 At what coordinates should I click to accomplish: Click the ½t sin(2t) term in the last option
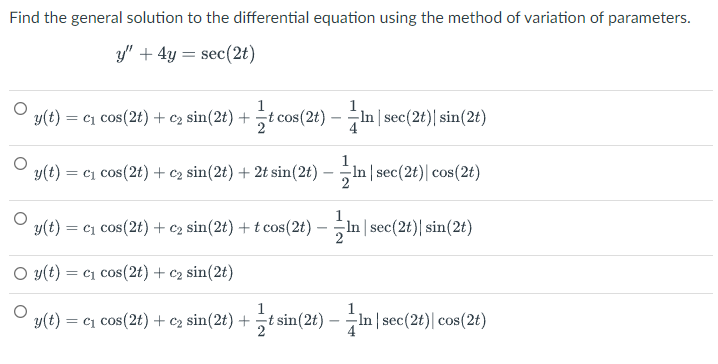(290, 321)
